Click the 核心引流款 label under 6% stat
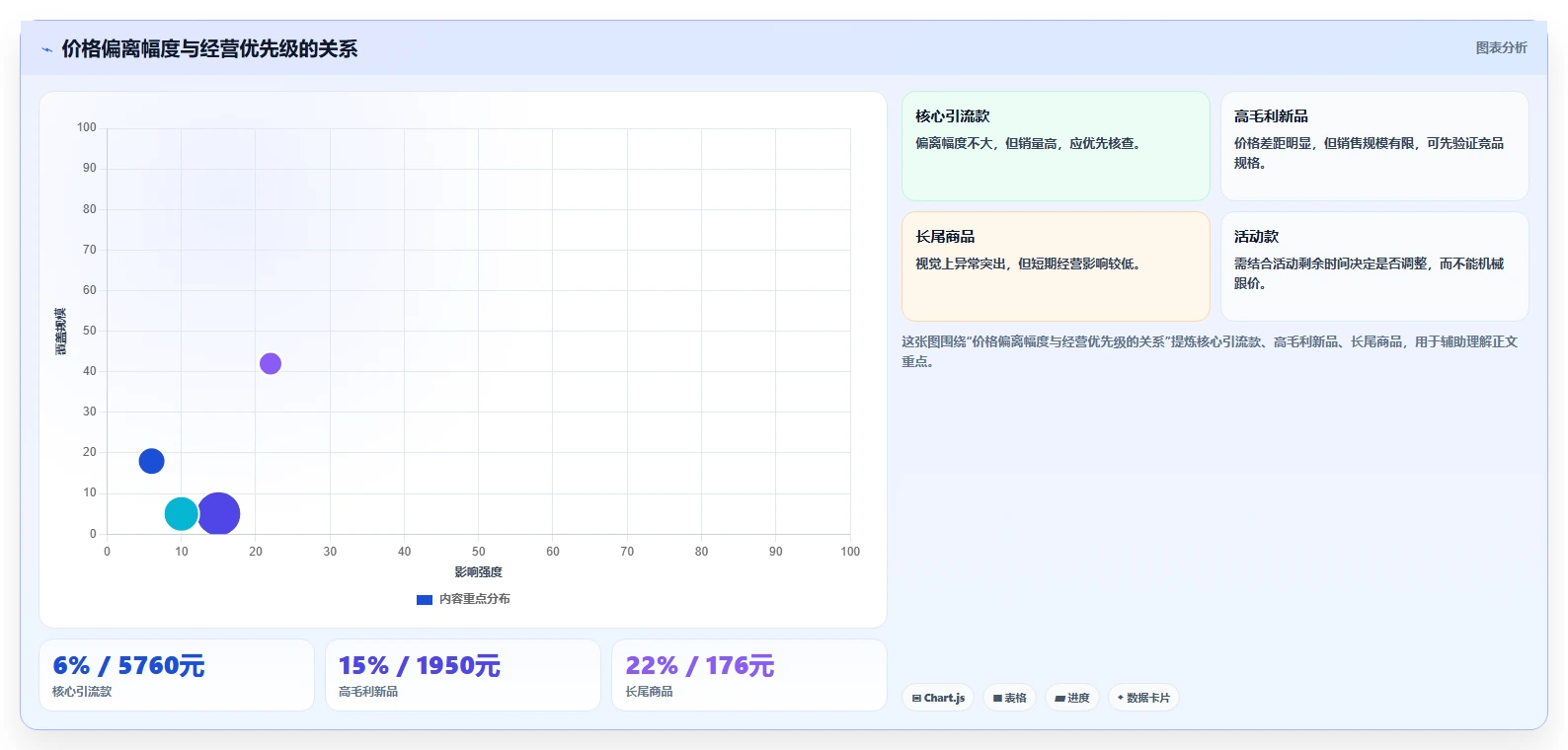 click(82, 692)
